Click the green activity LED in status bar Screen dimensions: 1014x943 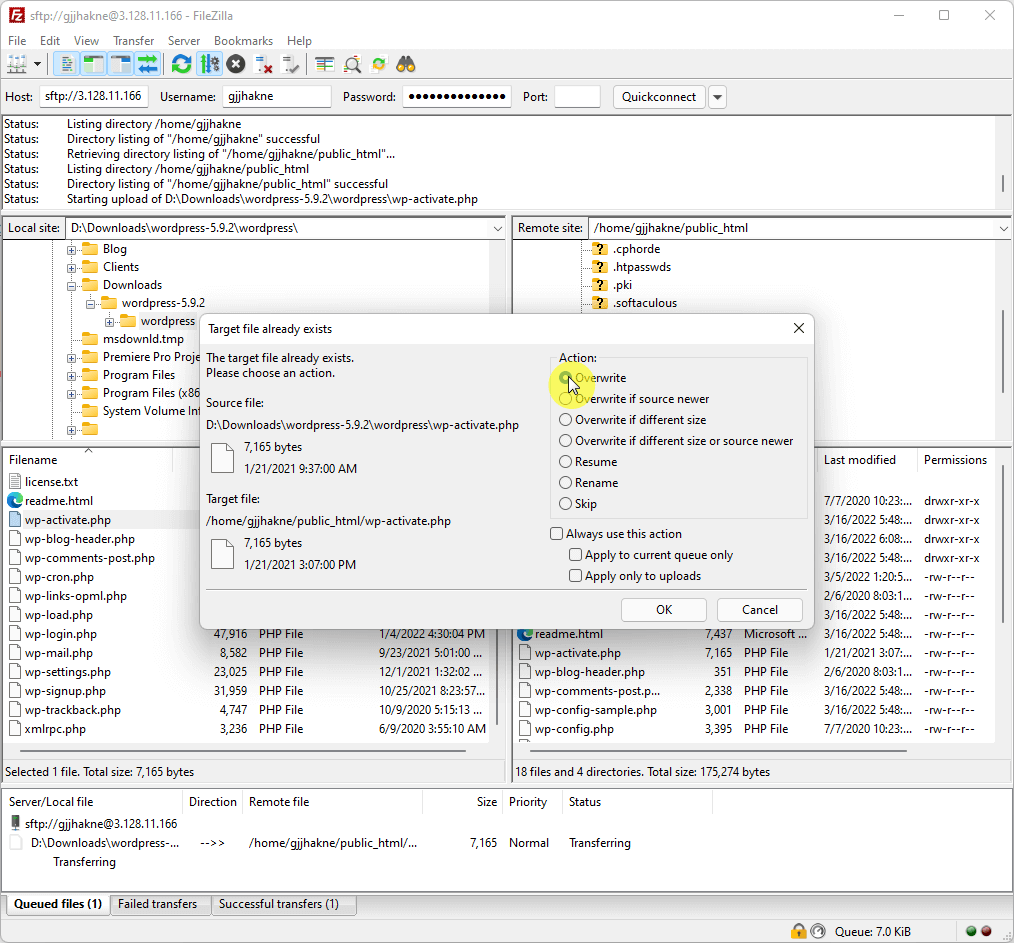pos(971,931)
